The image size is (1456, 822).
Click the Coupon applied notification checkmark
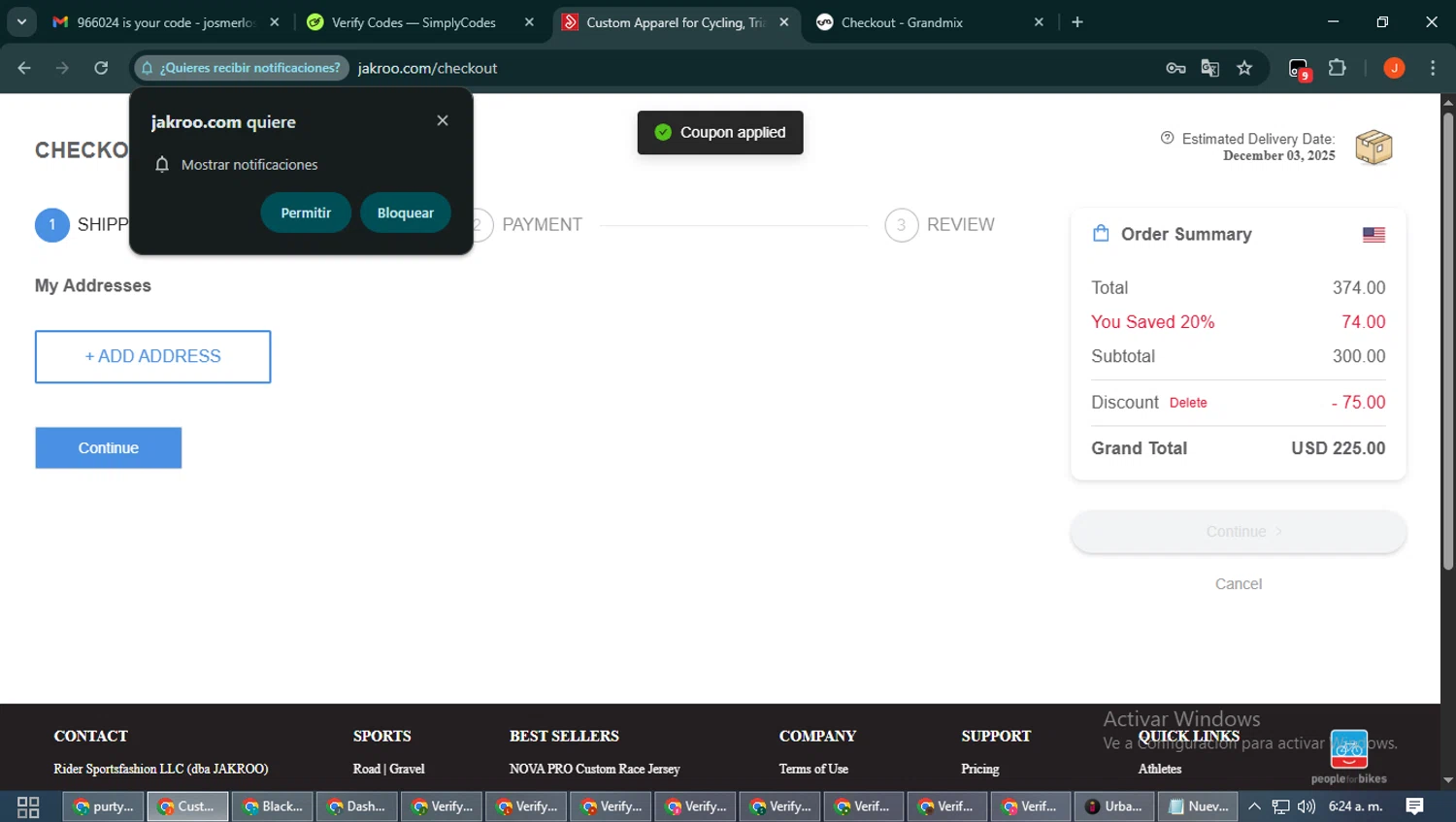663,132
